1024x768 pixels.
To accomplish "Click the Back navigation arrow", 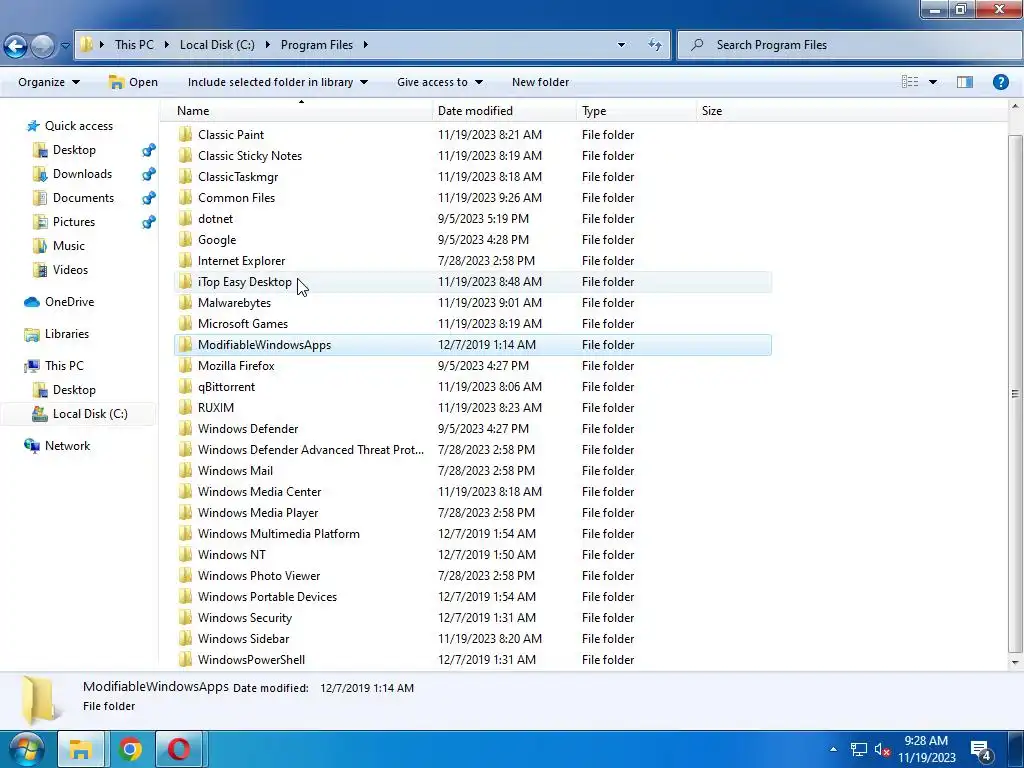I will coord(15,46).
